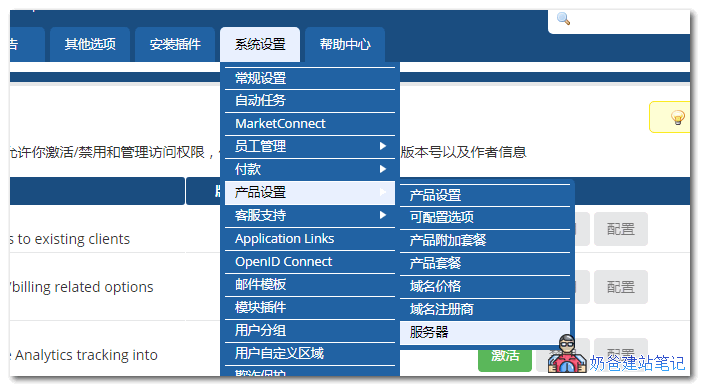Expand the 员工管理 submenu arrow
Viewport: 701px width, 387px height.
(x=382, y=146)
